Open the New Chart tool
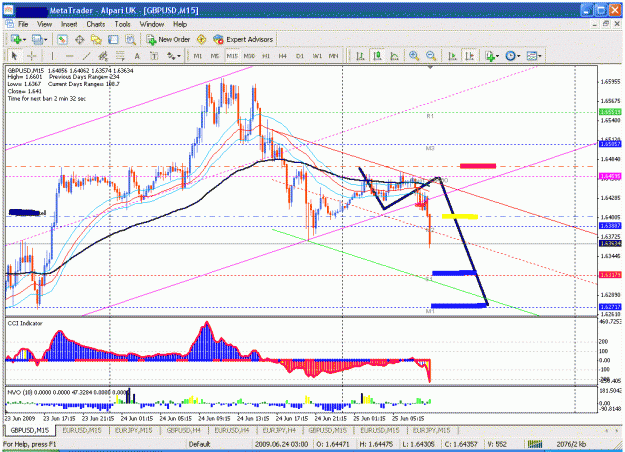The image size is (625, 452). tap(16, 39)
